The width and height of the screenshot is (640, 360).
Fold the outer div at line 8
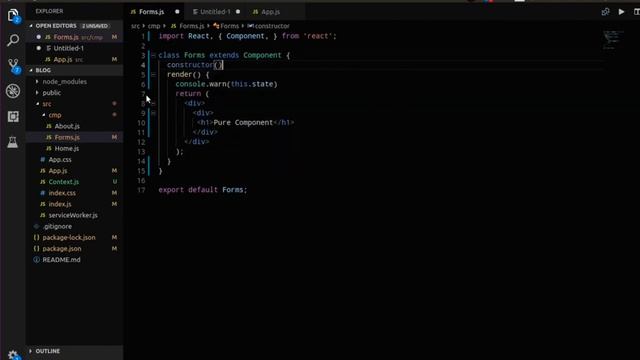(x=153, y=103)
